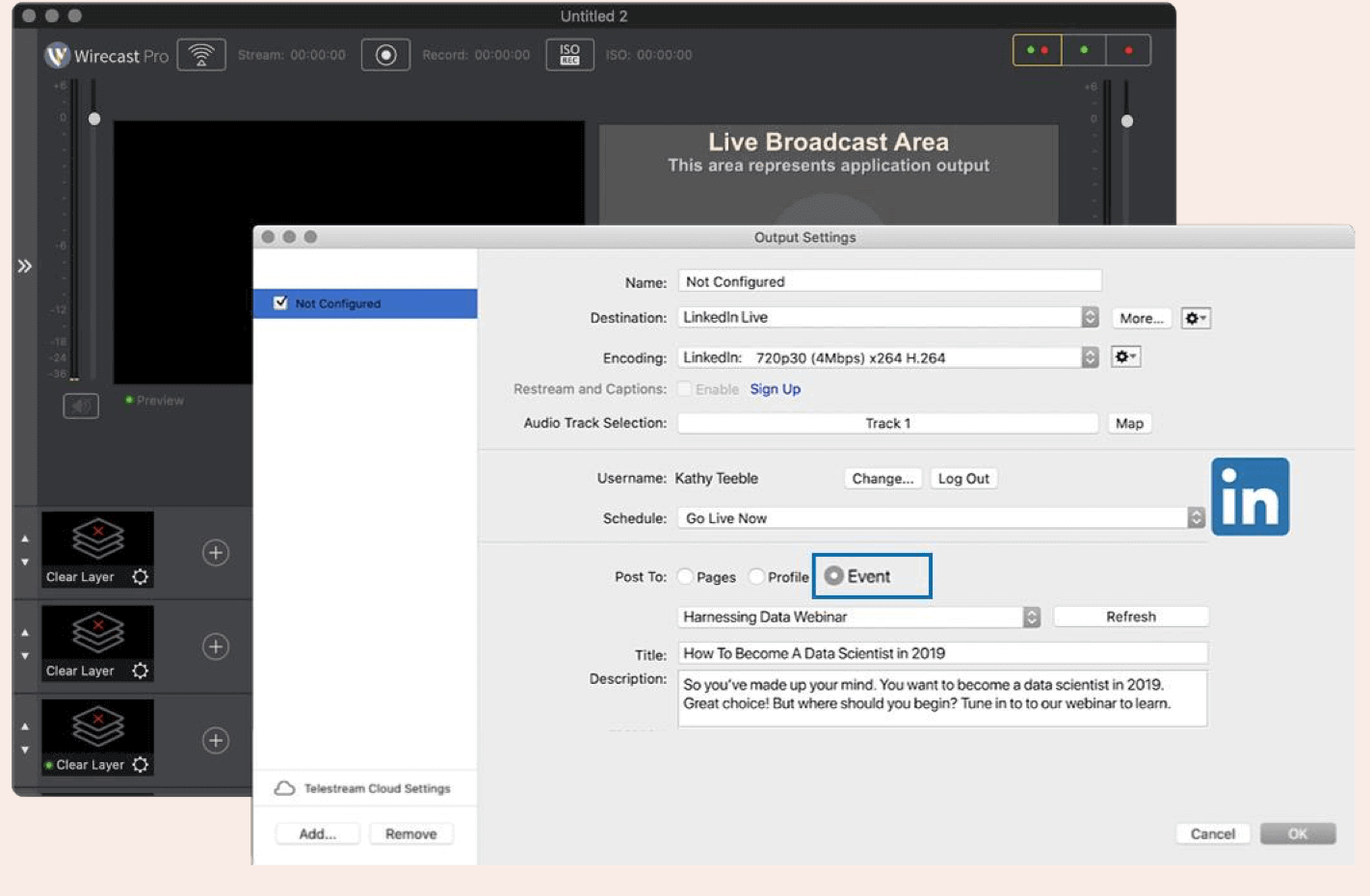1370x896 pixels.
Task: Select the Event radio button
Action: pos(834,576)
